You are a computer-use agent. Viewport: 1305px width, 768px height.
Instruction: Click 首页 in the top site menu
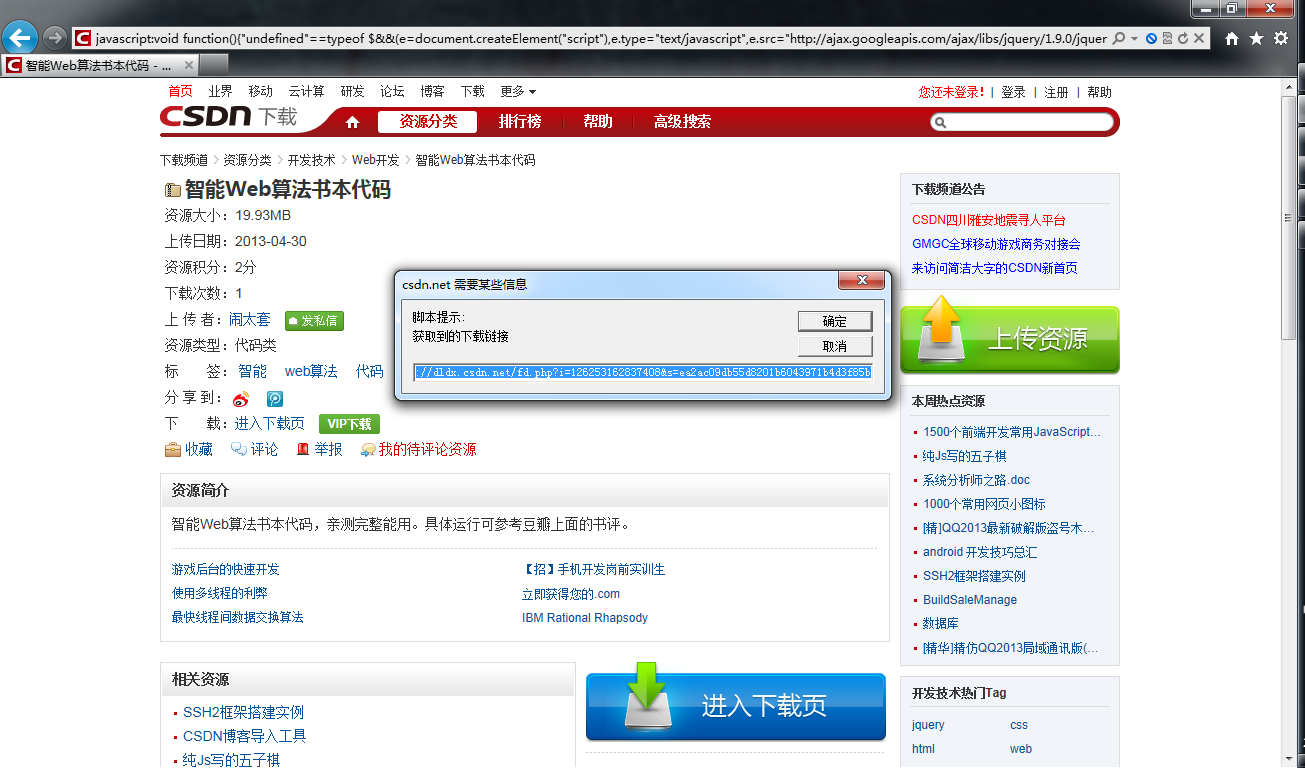coord(180,91)
